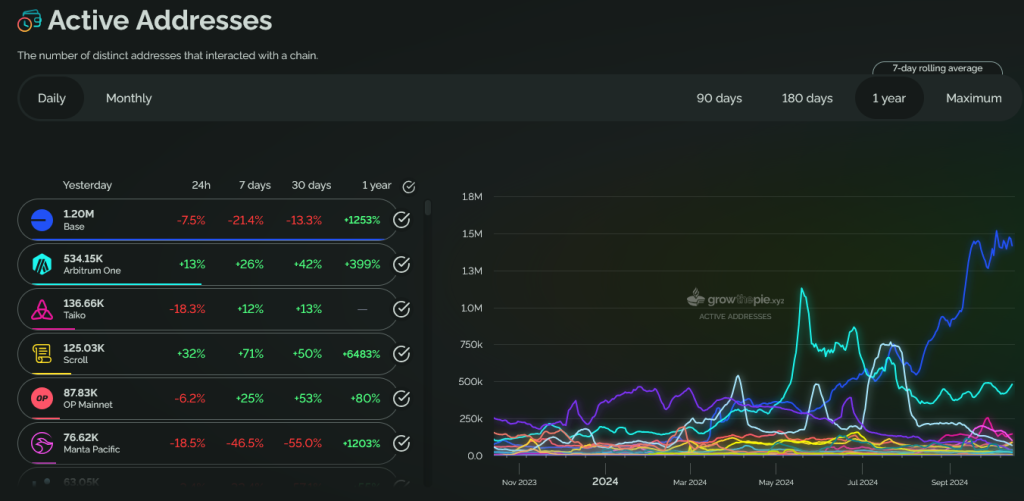Click Arbitrum One's cyan share progress bar

pos(116,284)
